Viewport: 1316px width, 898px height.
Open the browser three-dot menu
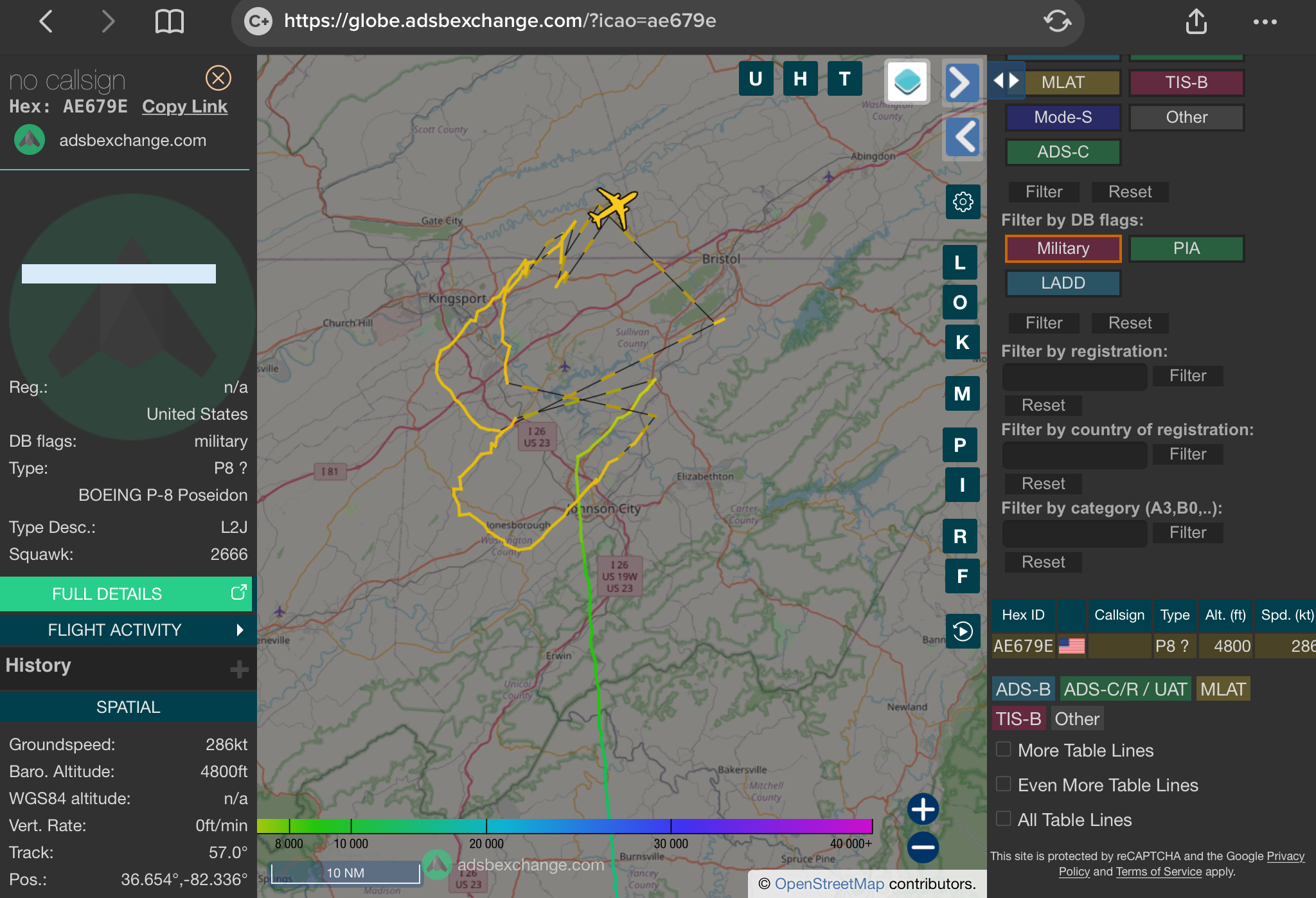(x=1265, y=22)
